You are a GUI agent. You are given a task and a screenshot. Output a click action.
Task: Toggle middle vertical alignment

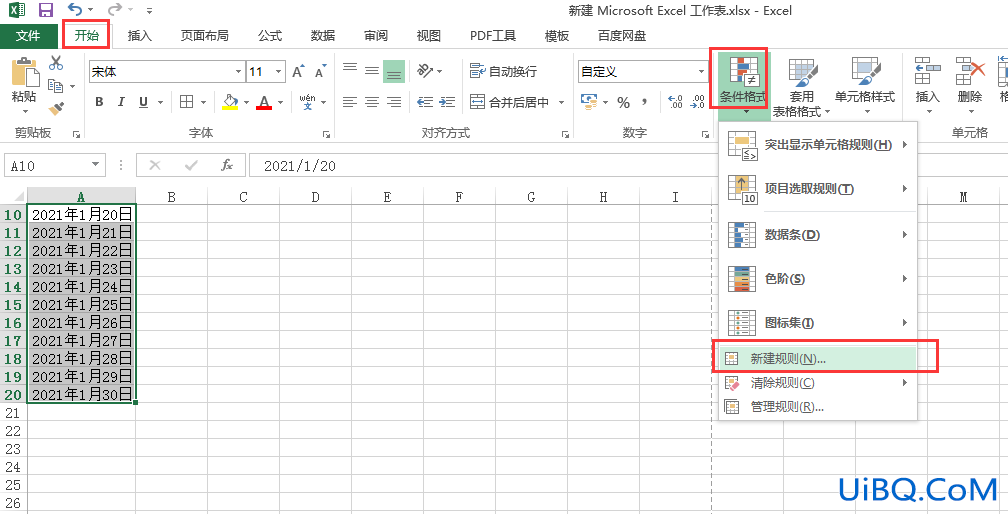372,70
